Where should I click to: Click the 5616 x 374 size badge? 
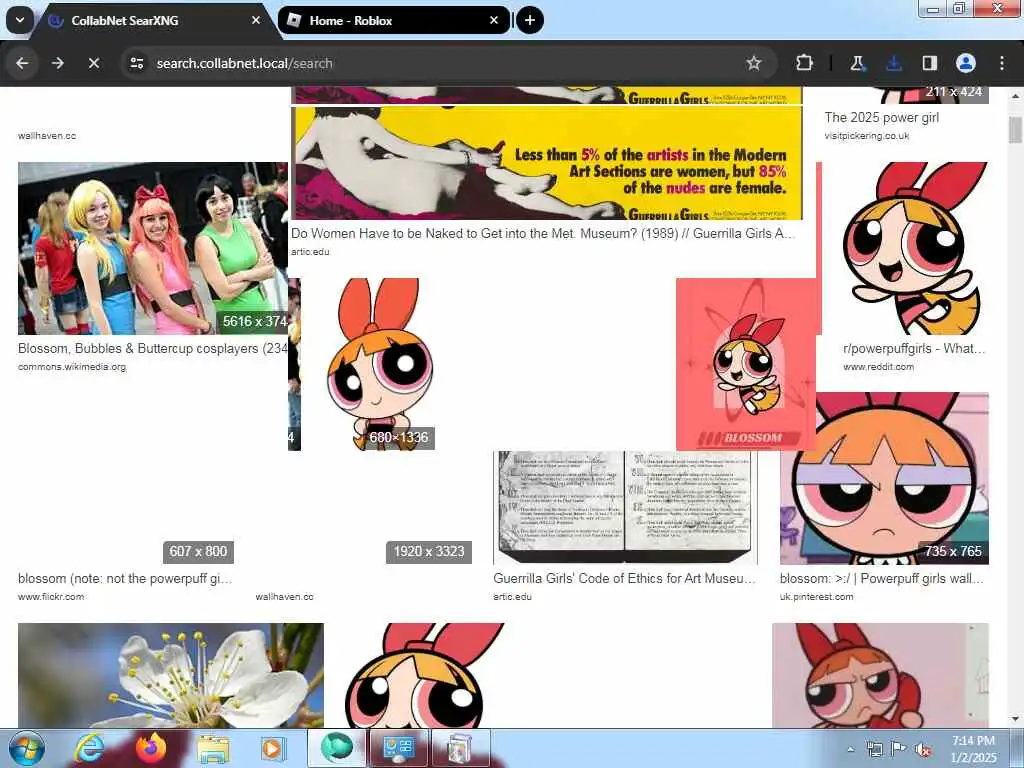[x=253, y=321]
